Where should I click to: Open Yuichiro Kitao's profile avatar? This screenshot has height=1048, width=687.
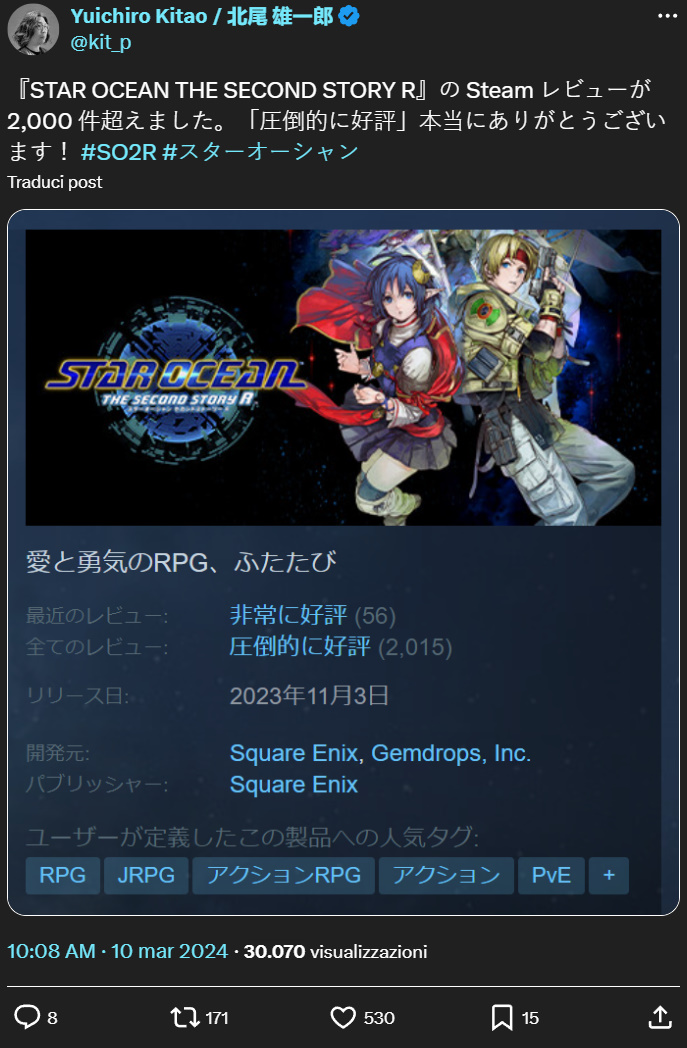pos(33,29)
